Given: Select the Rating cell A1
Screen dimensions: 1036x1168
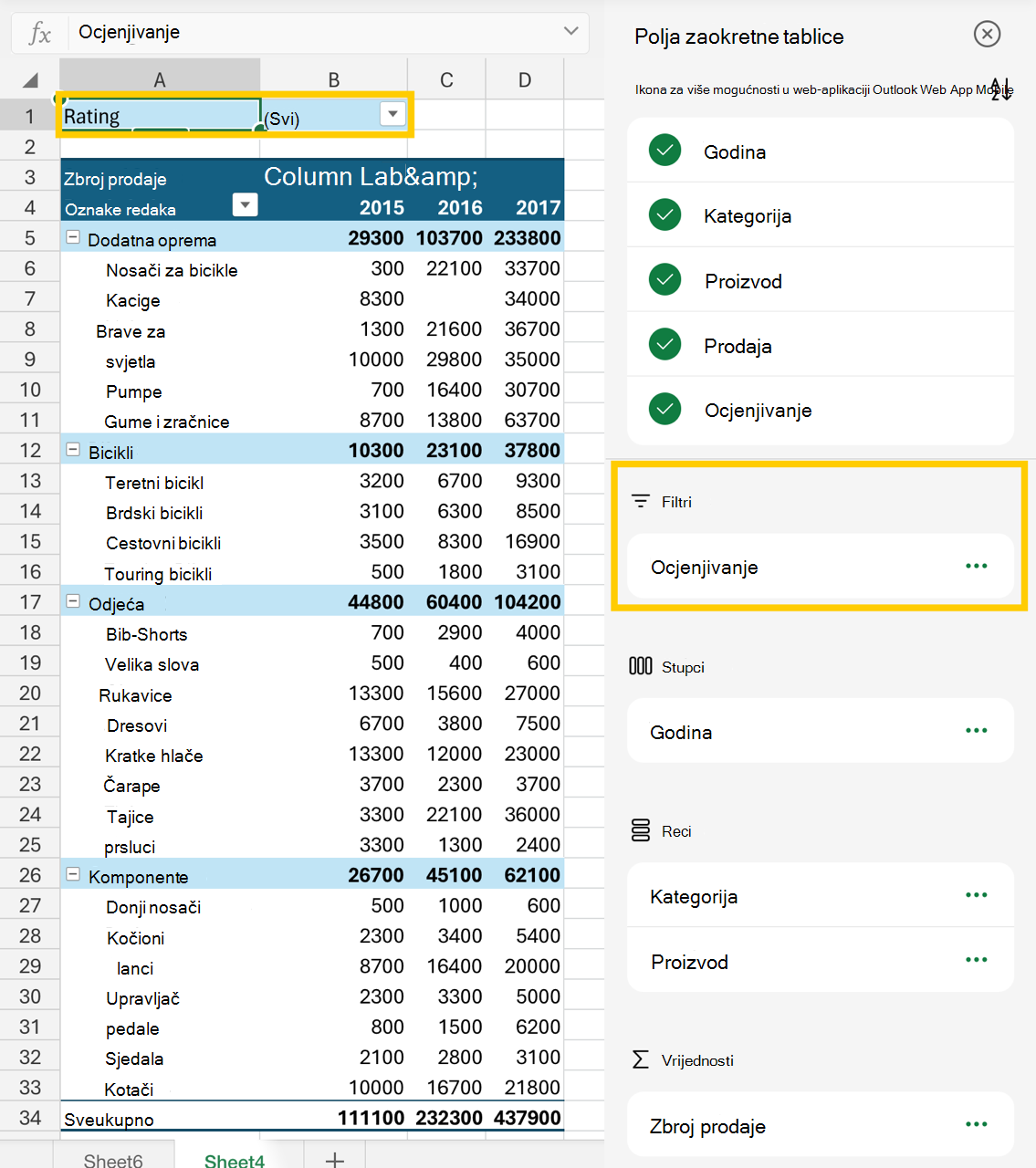Looking at the screenshot, I should click(161, 115).
